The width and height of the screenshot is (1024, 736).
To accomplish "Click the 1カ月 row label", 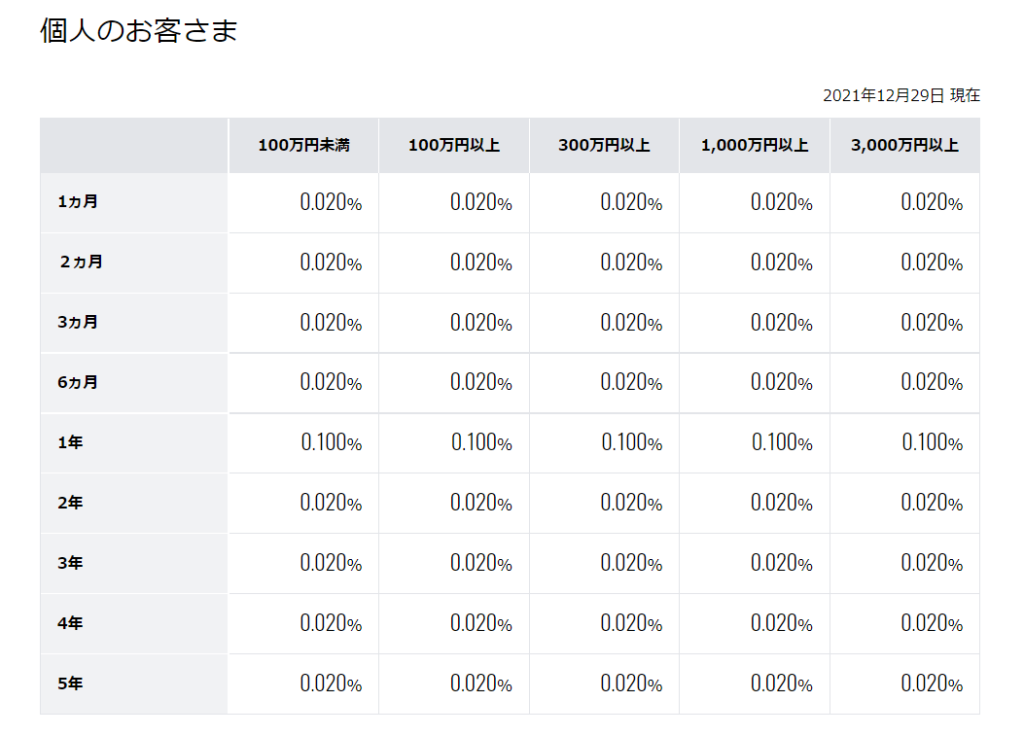I will pyautogui.click(x=78, y=202).
